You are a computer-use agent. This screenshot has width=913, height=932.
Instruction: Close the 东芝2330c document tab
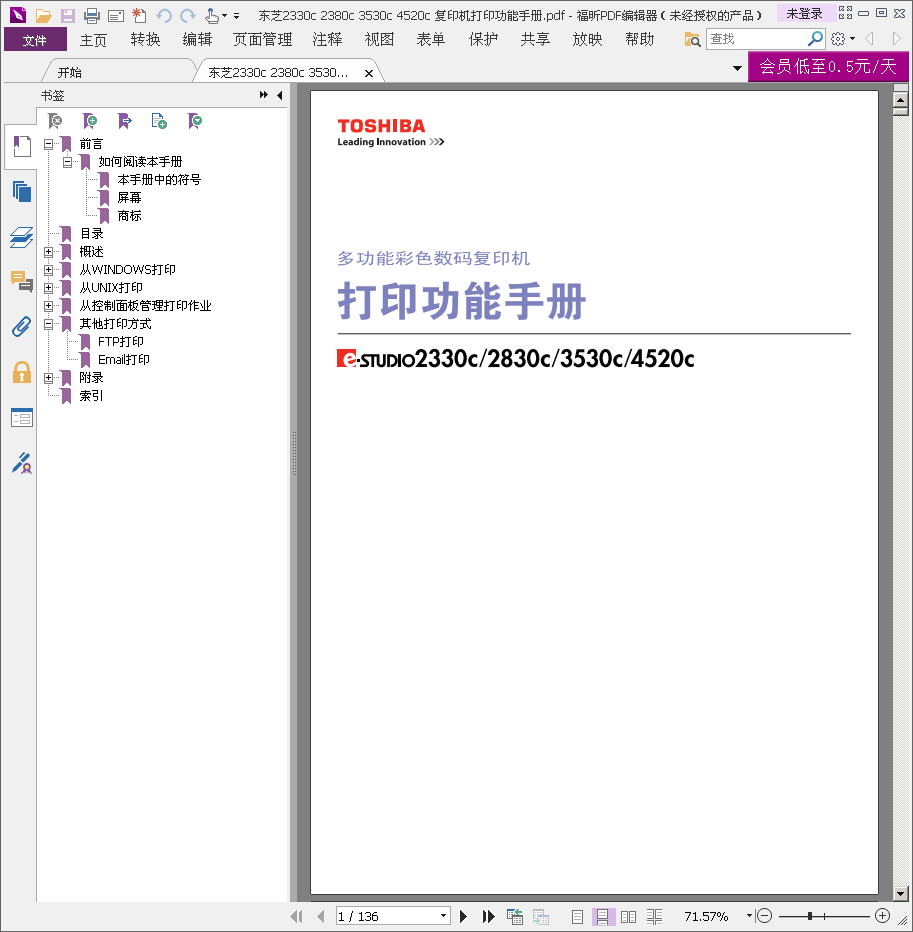[369, 73]
